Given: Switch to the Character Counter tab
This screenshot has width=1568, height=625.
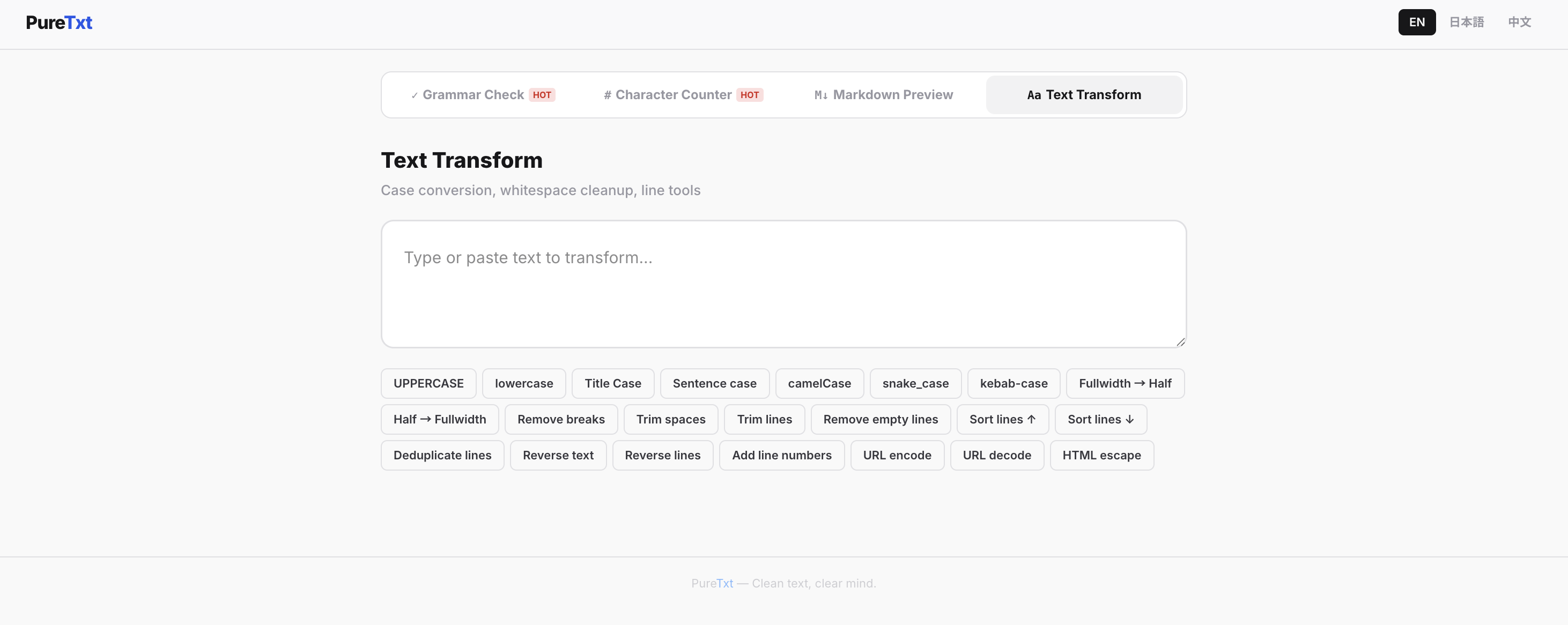Looking at the screenshot, I should click(x=683, y=95).
